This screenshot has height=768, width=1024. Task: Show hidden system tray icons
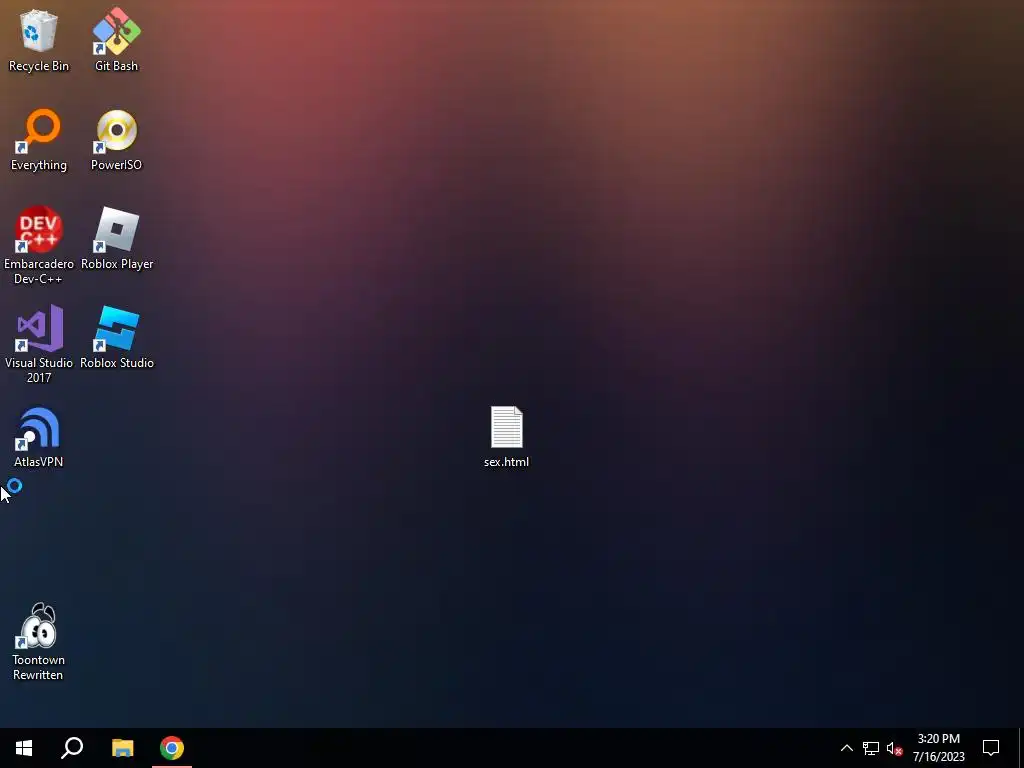(x=846, y=748)
